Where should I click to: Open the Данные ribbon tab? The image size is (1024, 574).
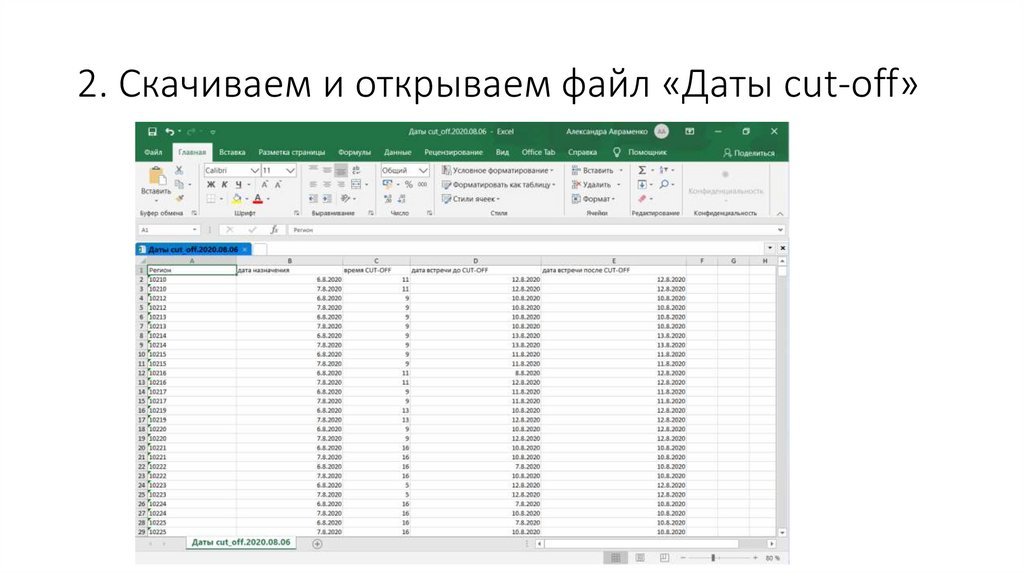pyautogui.click(x=398, y=152)
